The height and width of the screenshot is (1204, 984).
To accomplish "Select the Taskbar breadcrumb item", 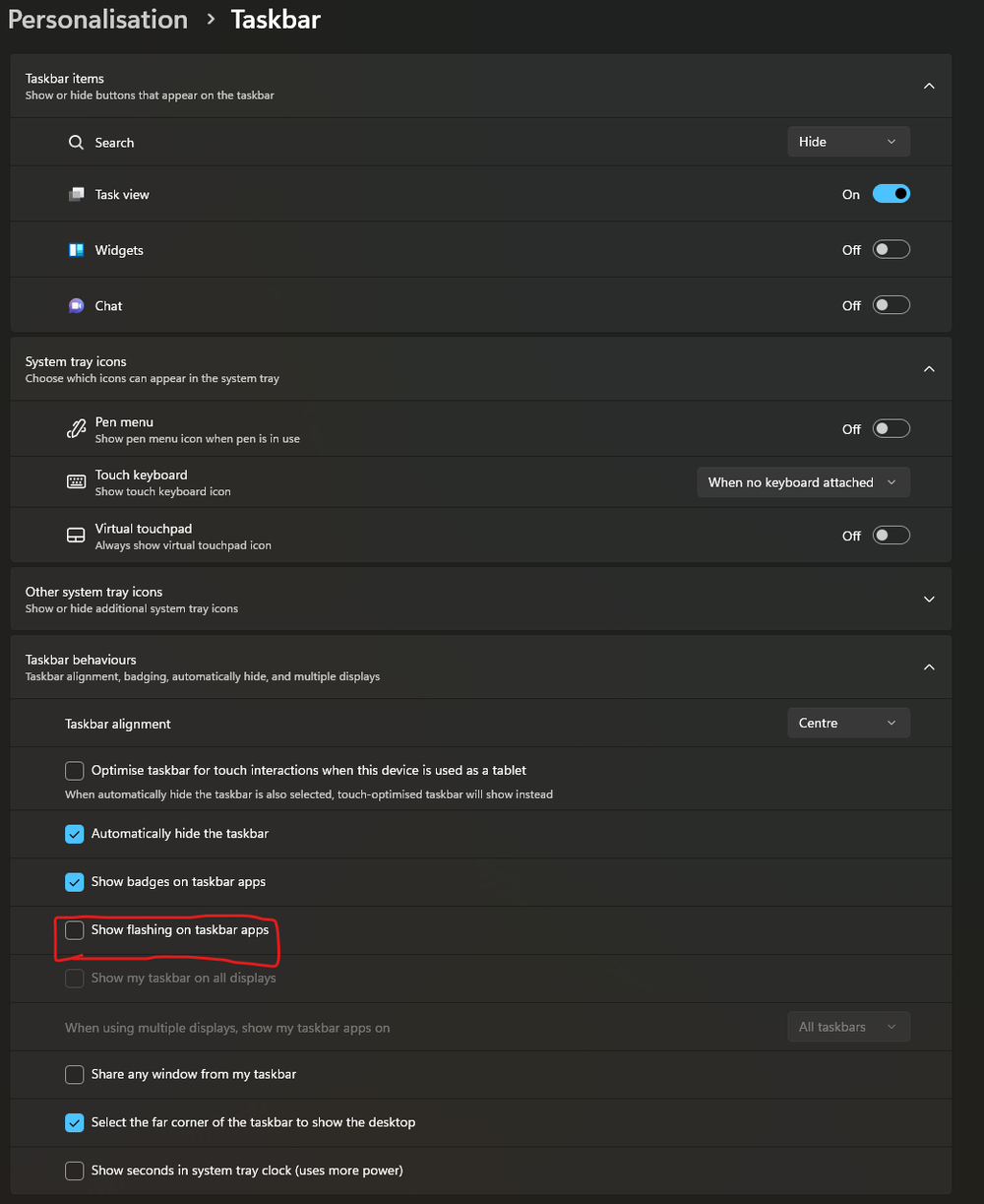I will (x=275, y=19).
